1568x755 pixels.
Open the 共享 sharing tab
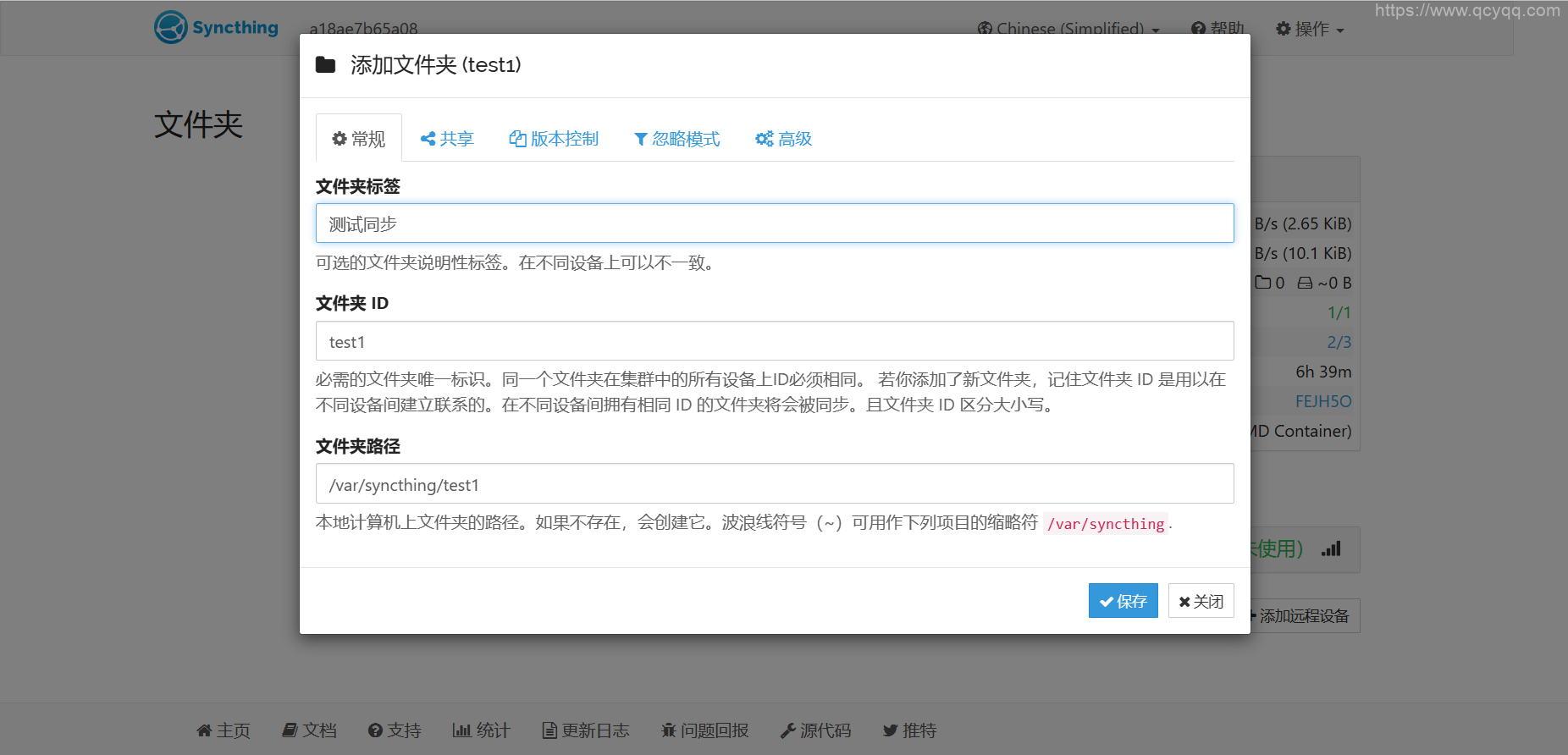(447, 139)
